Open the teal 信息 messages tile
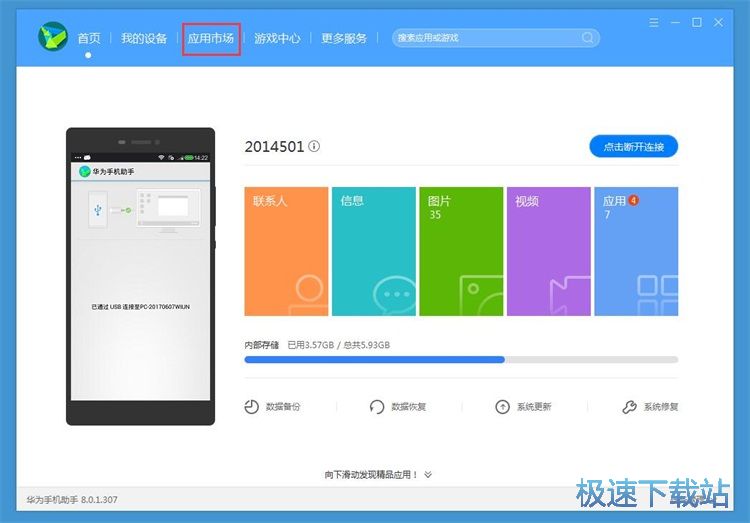This screenshot has width=750, height=523. tap(374, 251)
